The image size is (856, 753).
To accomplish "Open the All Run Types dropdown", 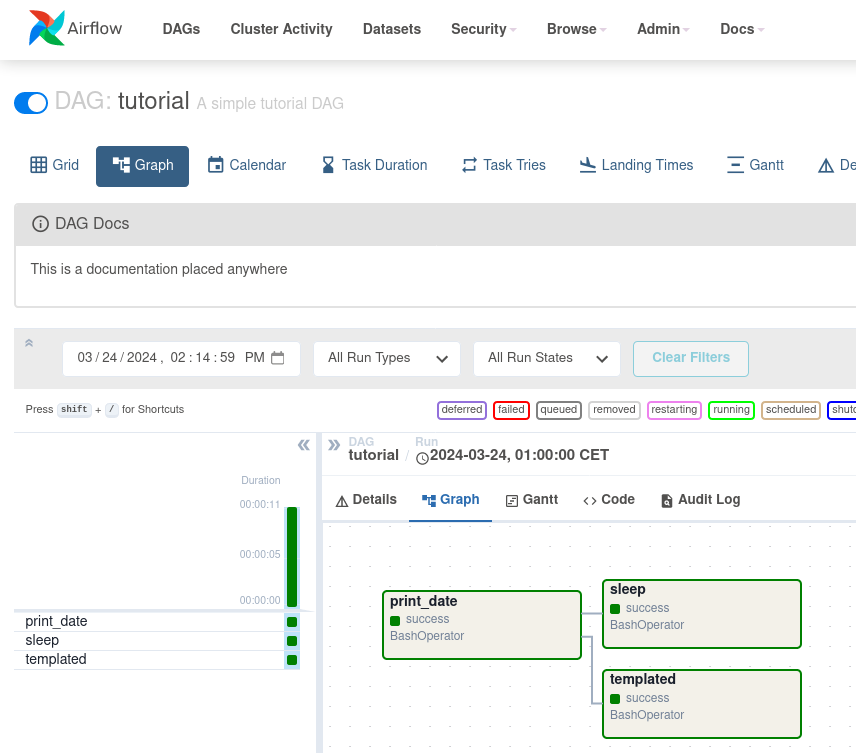I will 387,358.
